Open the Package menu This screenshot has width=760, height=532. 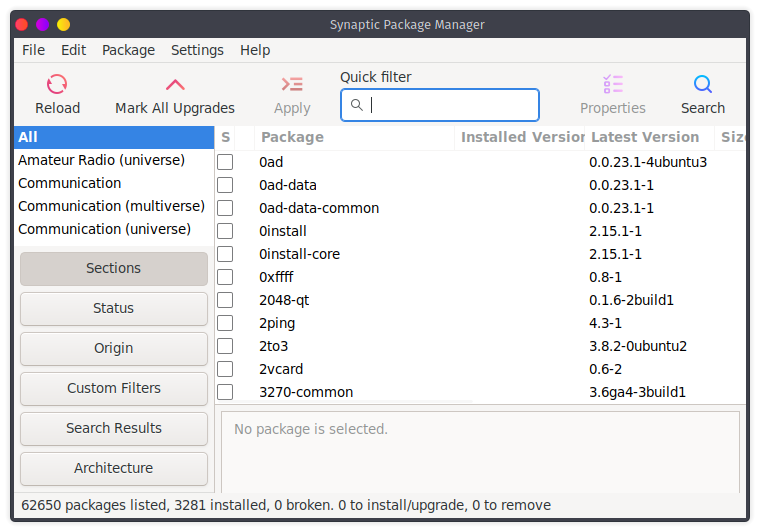coord(128,50)
